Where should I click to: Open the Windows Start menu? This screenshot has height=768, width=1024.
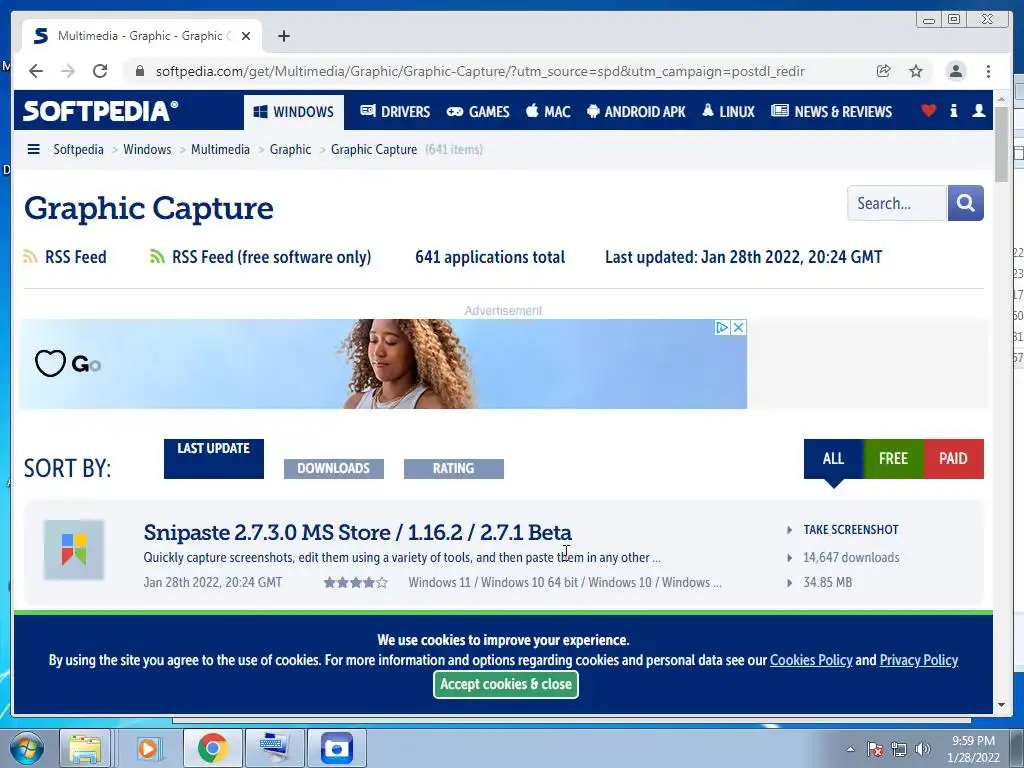pyautogui.click(x=26, y=748)
